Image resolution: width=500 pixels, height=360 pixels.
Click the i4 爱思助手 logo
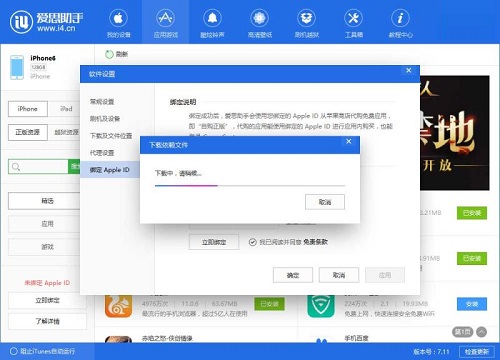[x=47, y=22]
